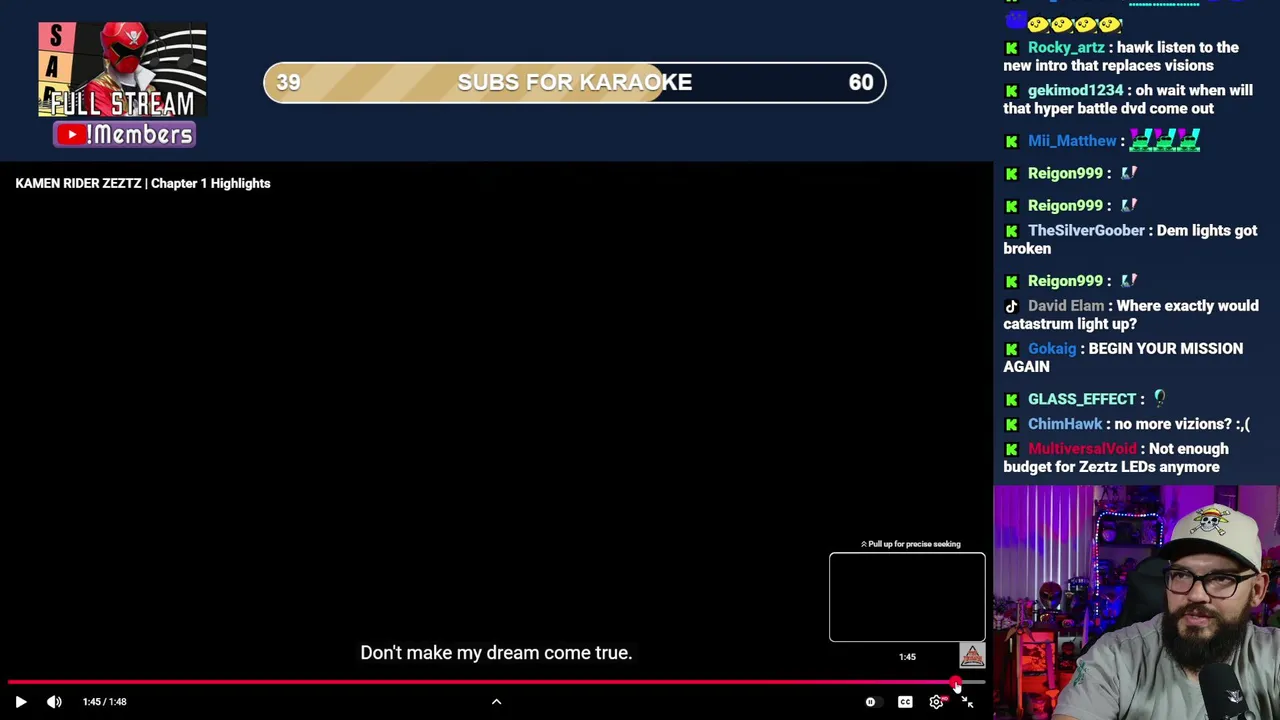
Task: Click username David Elam in chat
Action: point(1066,306)
